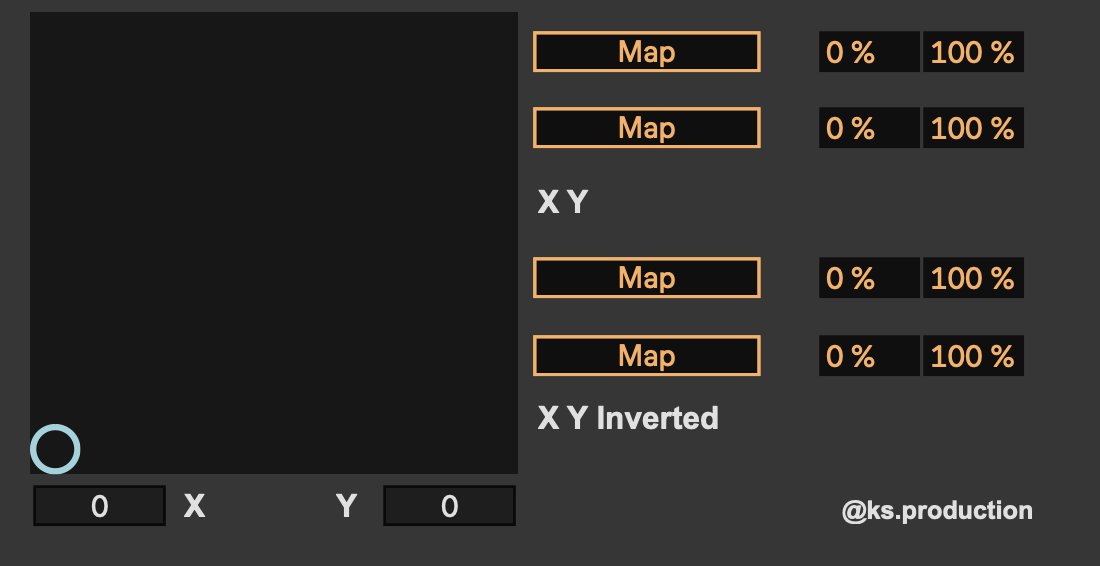
Task: Click the second Map button above X Y label
Action: coord(646,128)
